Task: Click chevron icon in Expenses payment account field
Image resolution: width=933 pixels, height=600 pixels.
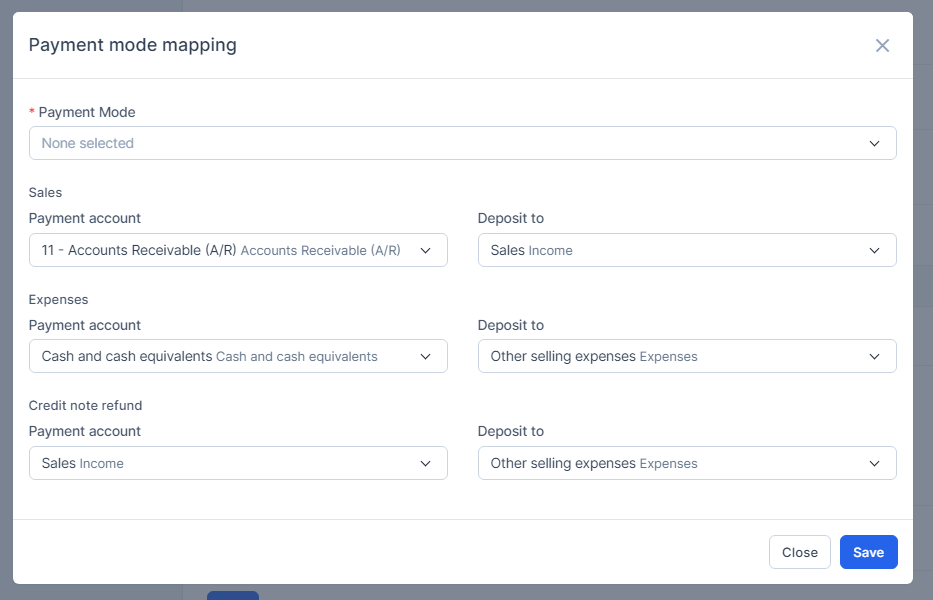Action: click(425, 356)
